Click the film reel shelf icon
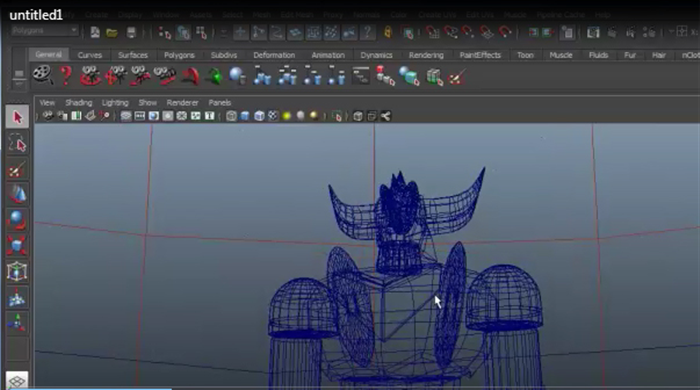This screenshot has height=390, width=700. coord(43,75)
